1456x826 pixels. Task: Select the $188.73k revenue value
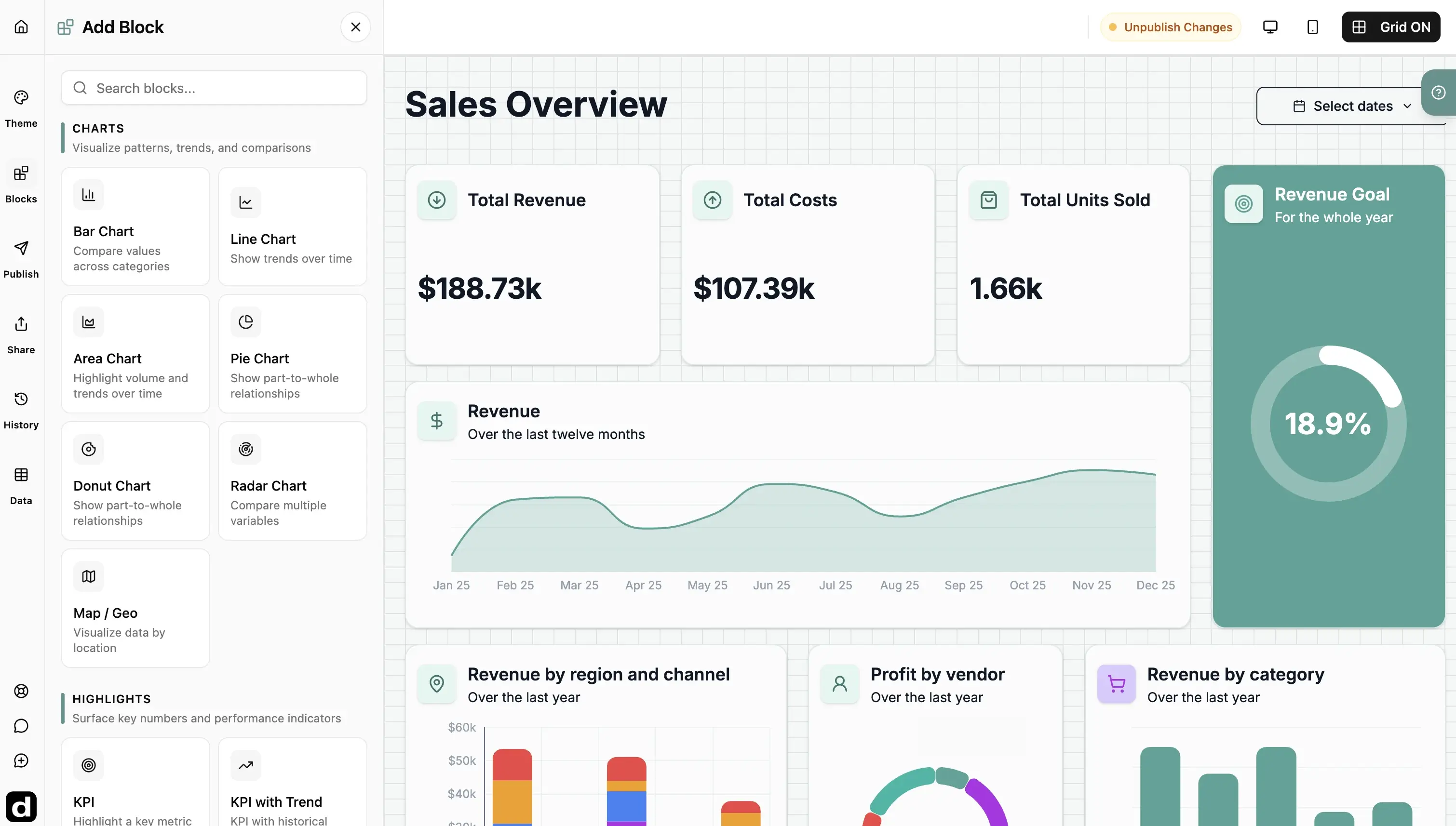point(480,288)
